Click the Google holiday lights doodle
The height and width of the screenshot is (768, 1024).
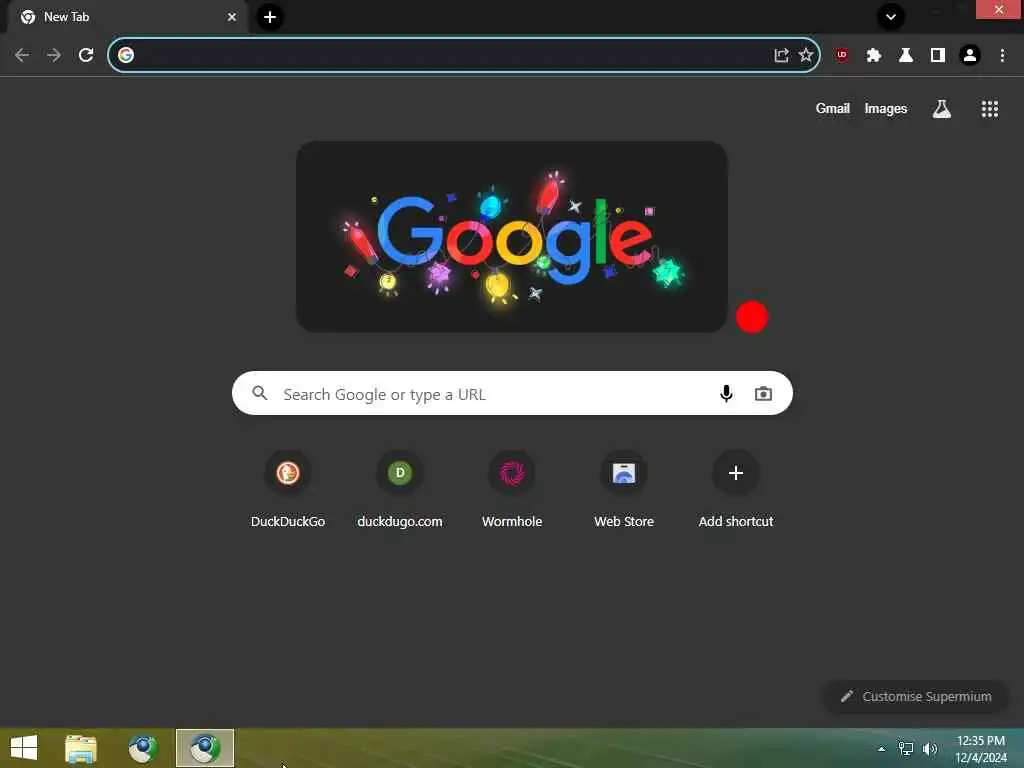tap(511, 236)
